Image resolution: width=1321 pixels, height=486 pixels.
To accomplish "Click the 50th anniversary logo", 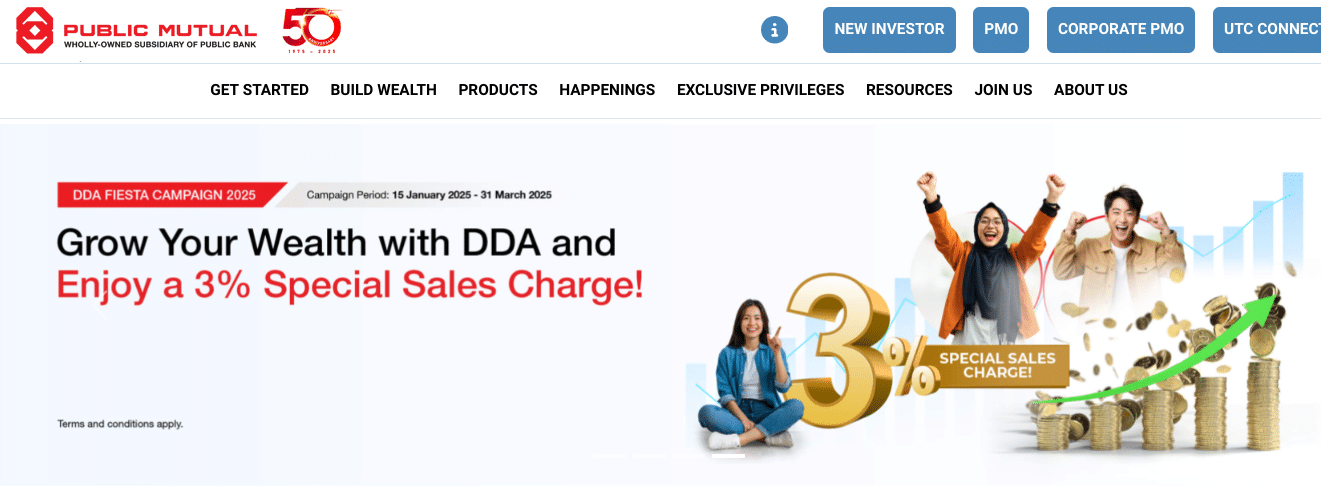I will coord(312,30).
